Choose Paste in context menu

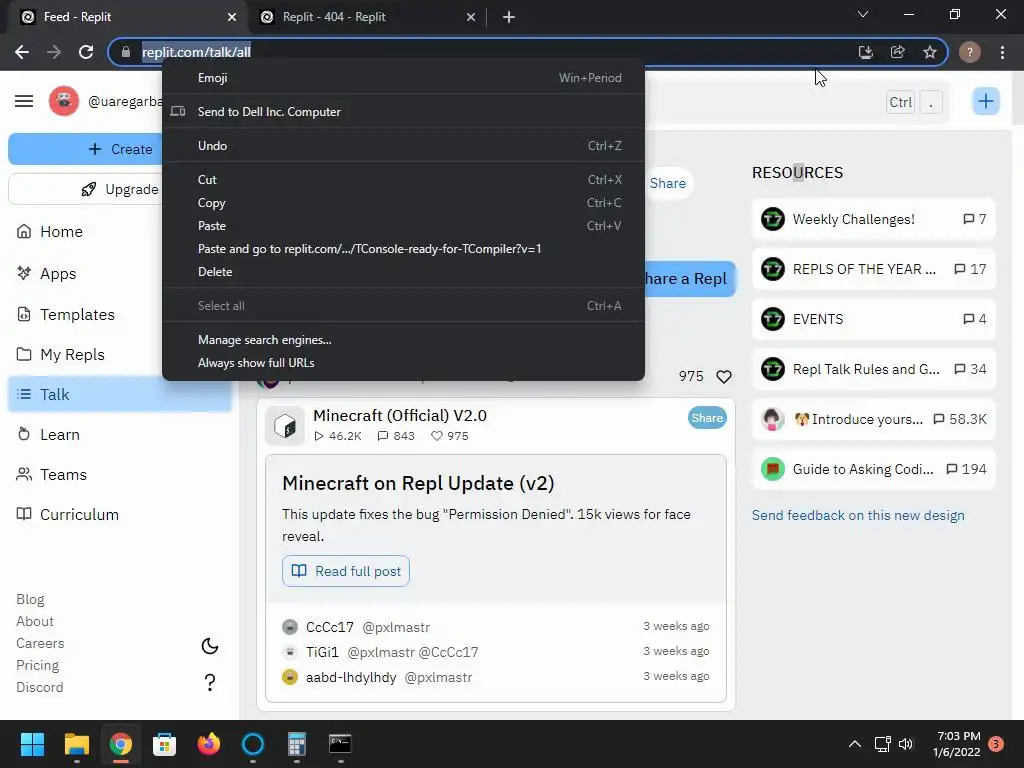click(x=403, y=226)
